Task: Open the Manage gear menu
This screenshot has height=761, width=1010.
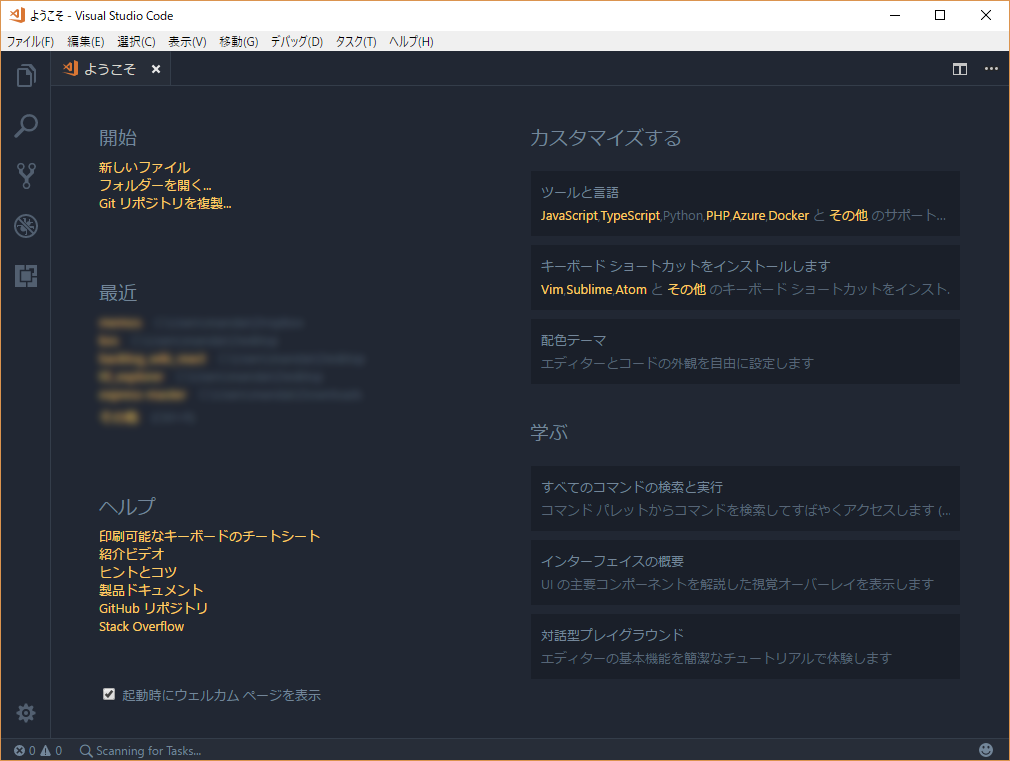Action: click(26, 713)
